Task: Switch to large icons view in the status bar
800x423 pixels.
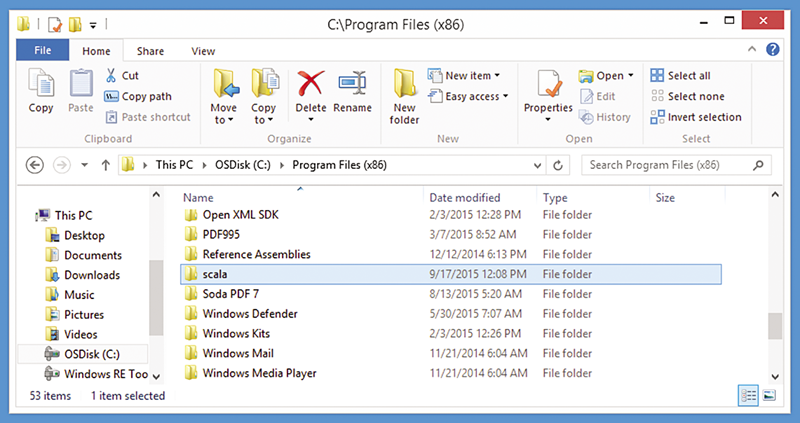Action: pos(769,395)
